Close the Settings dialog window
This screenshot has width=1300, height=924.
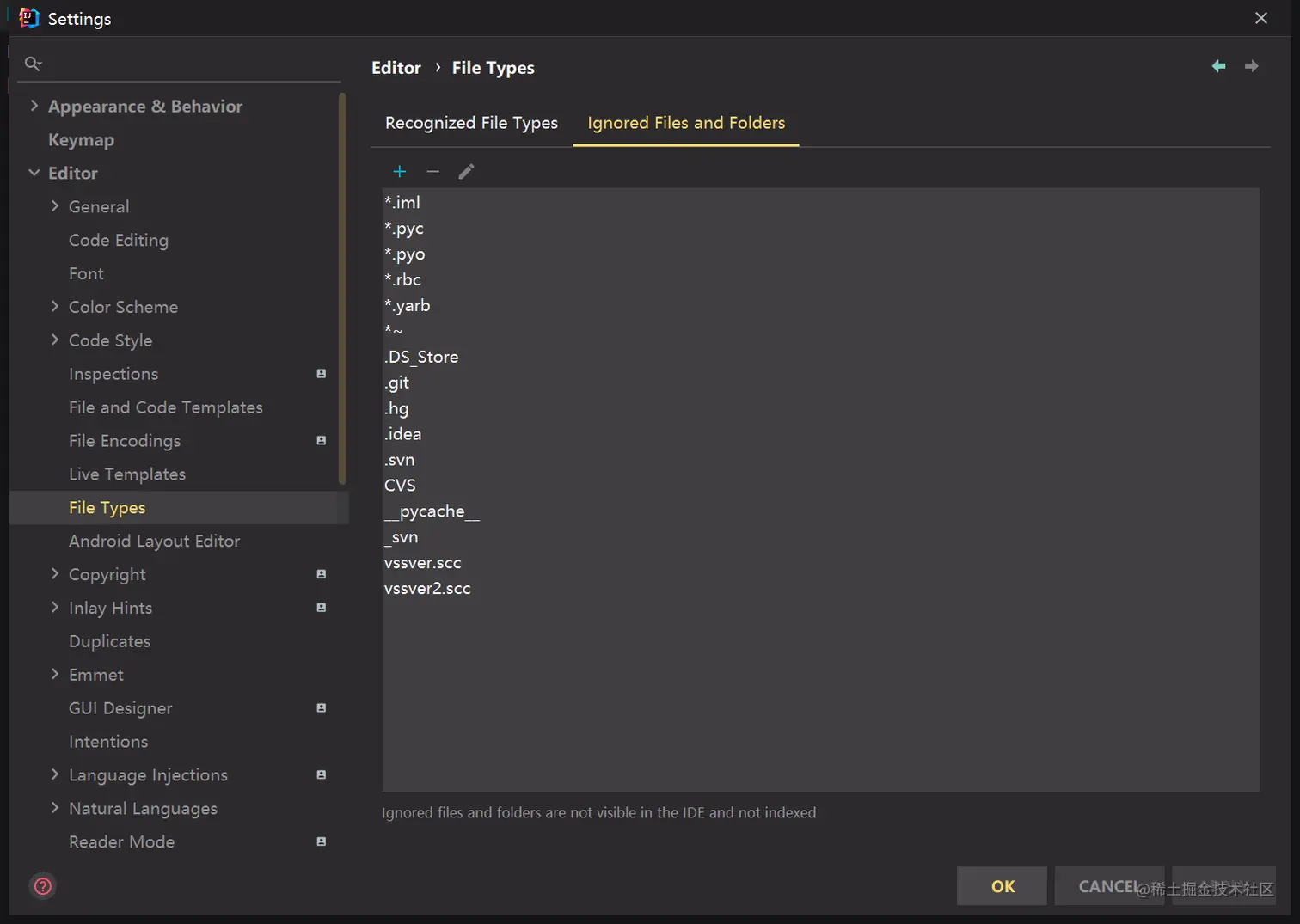tap(1261, 18)
